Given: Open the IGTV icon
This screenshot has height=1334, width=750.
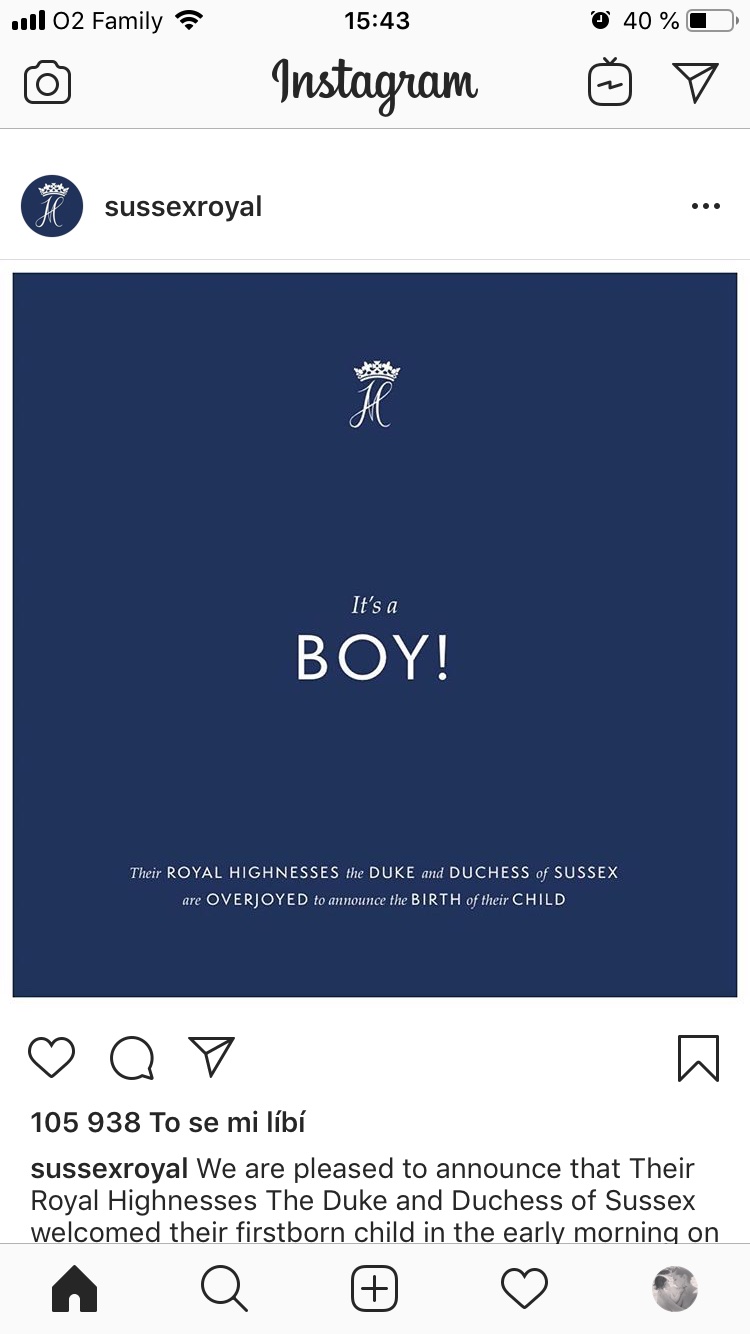Looking at the screenshot, I should click(x=610, y=83).
